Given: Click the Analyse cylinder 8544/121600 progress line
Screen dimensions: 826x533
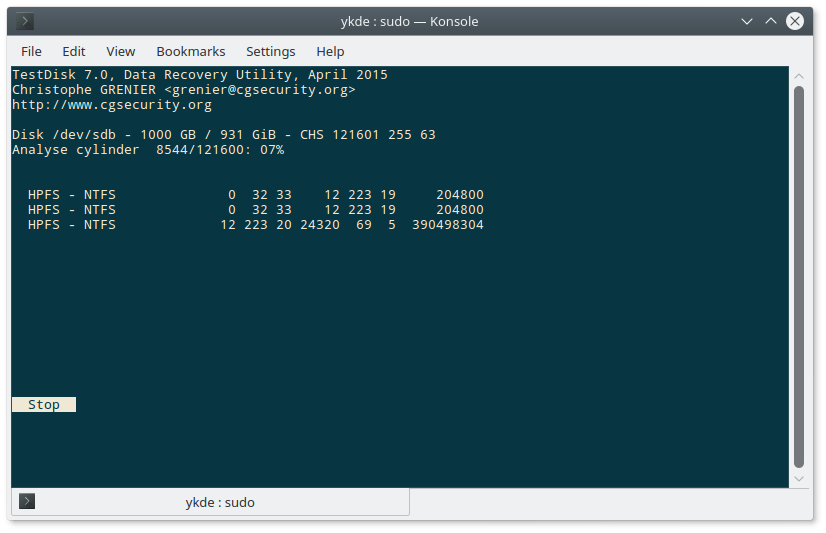Looking at the screenshot, I should 148,150.
